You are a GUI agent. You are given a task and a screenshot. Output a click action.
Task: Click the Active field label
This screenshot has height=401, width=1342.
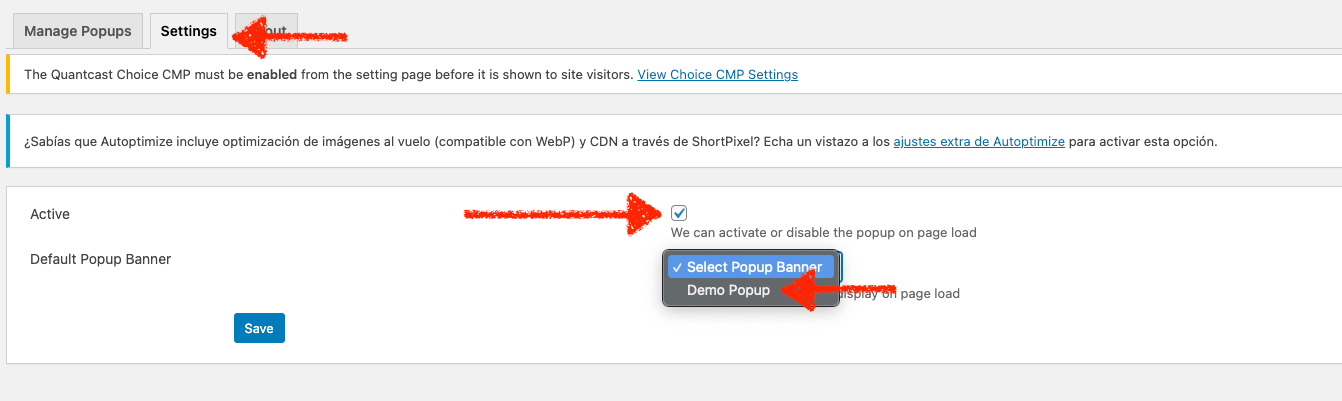point(50,214)
